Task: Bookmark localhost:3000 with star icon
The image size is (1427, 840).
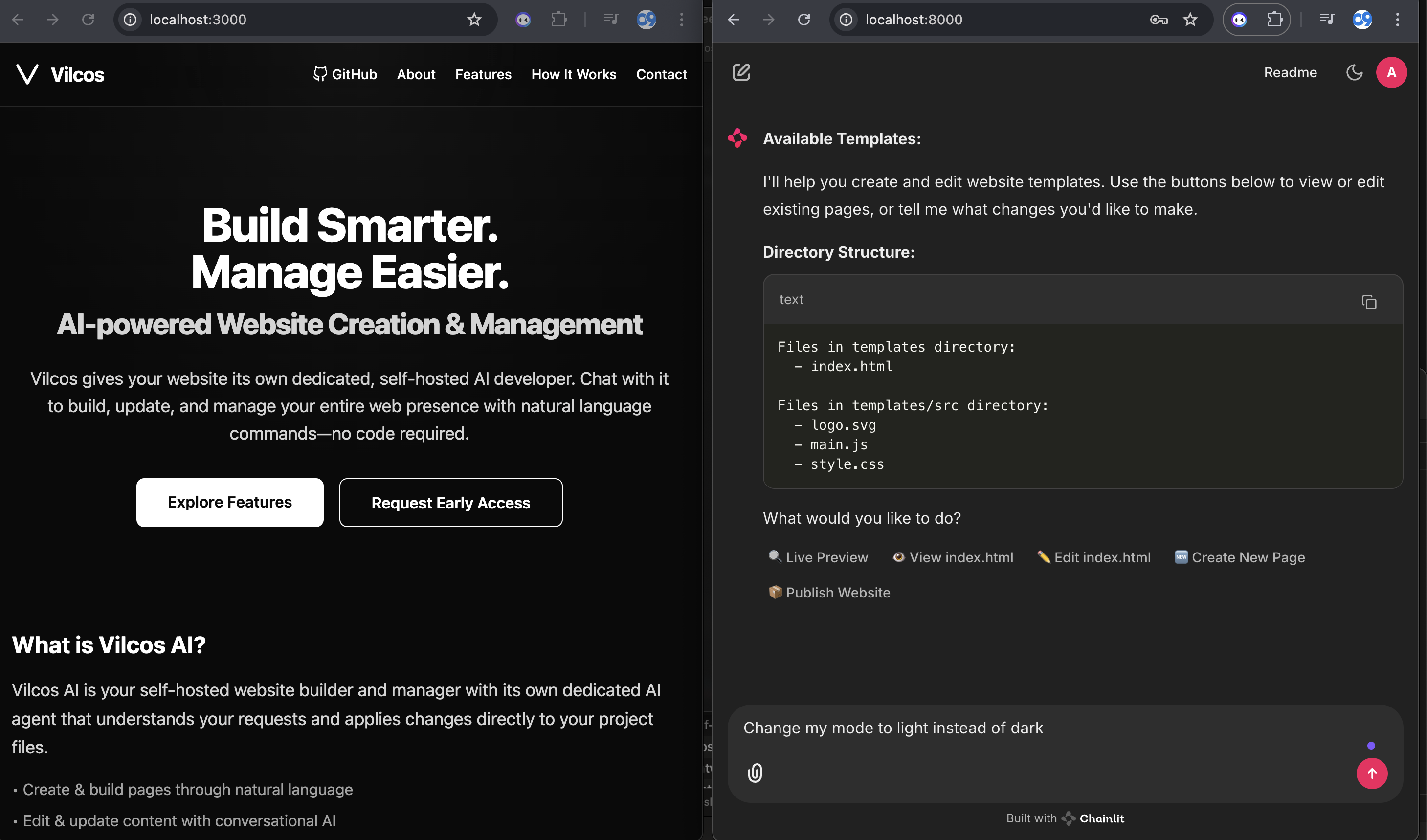Action: [474, 20]
